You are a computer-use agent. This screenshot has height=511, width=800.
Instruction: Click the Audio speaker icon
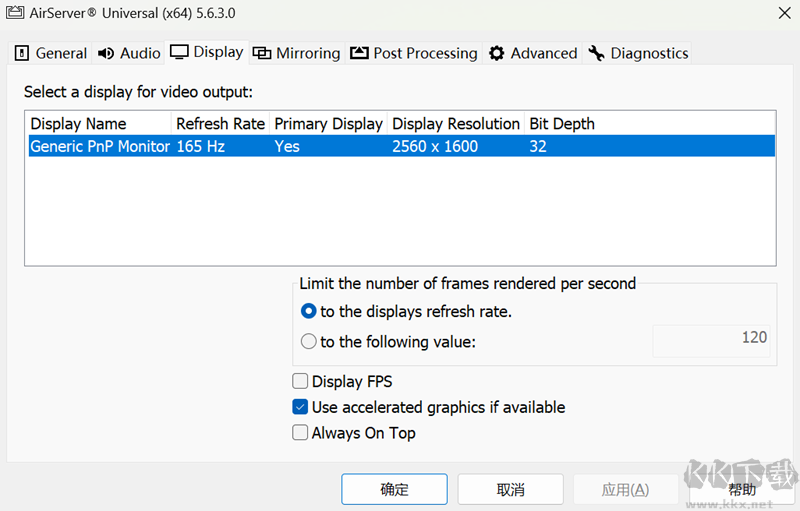[x=106, y=53]
